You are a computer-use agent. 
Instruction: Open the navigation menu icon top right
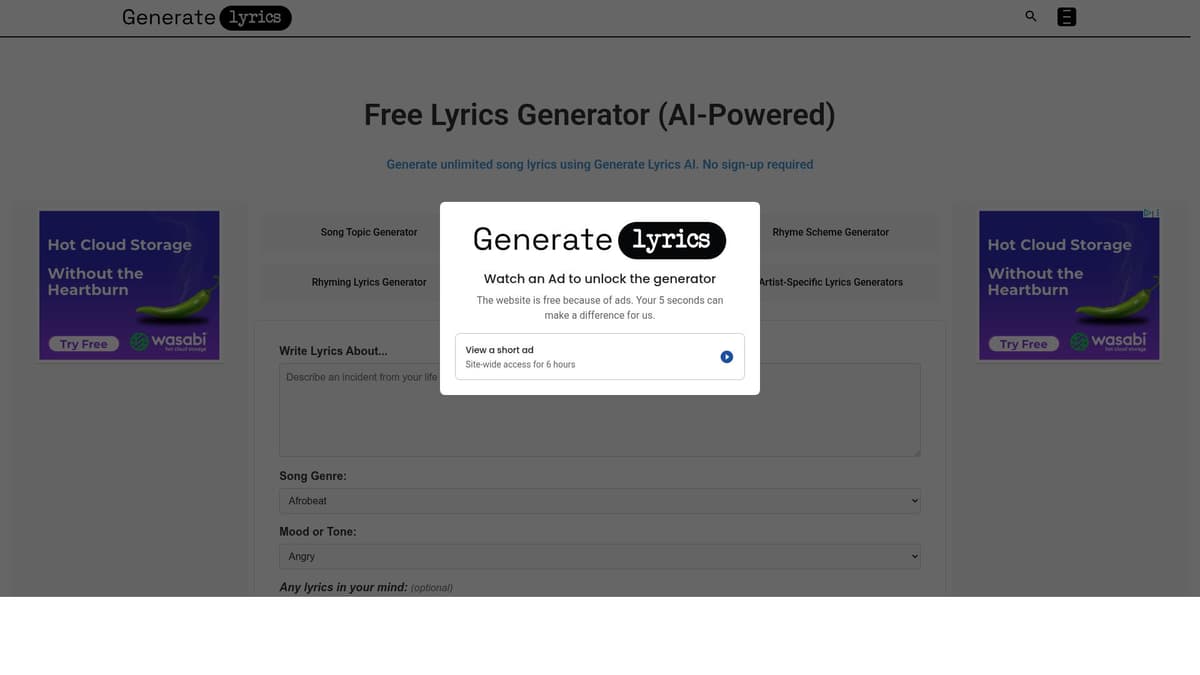click(x=1066, y=16)
